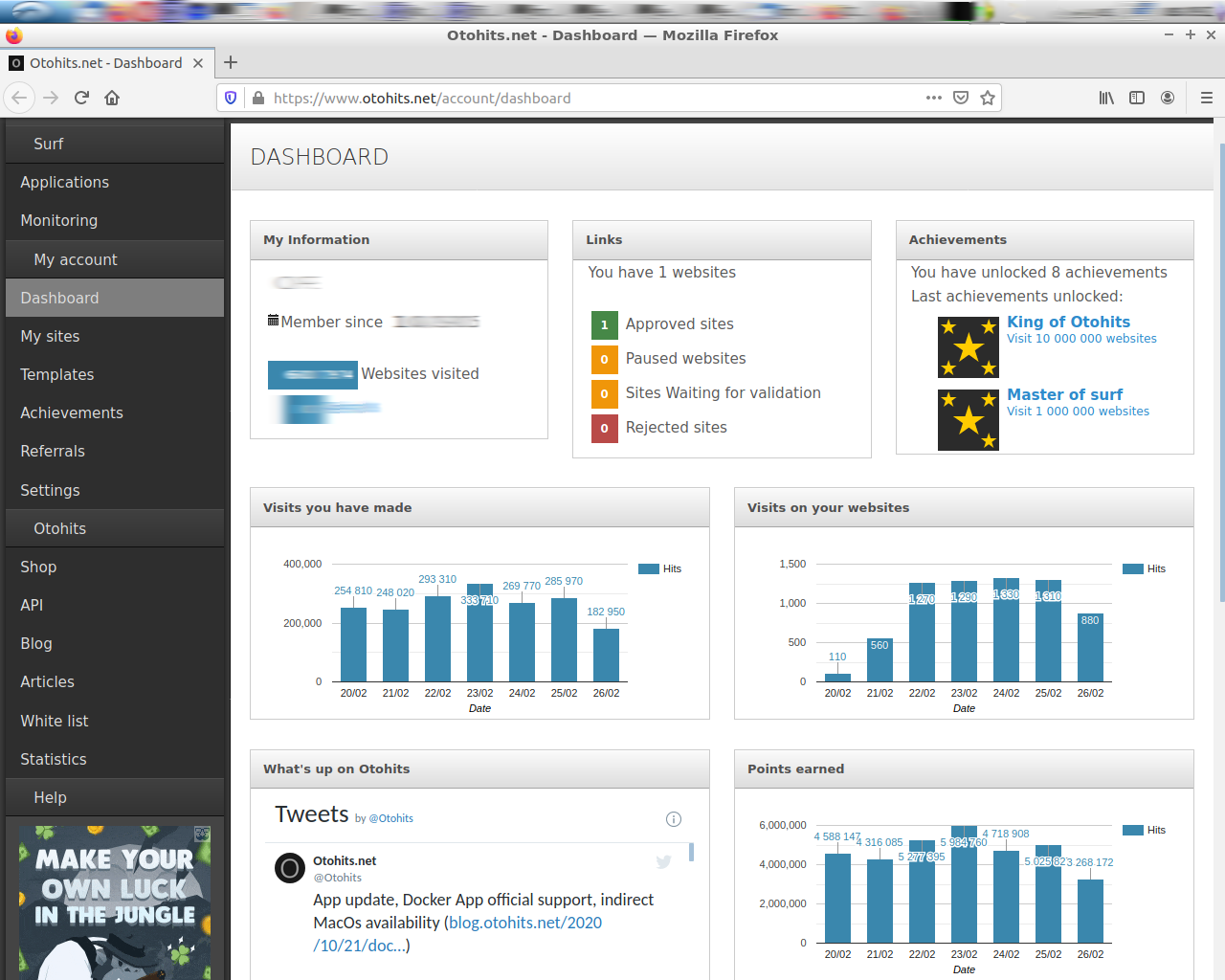
Task: Open Firefox account icon
Action: [x=1168, y=98]
